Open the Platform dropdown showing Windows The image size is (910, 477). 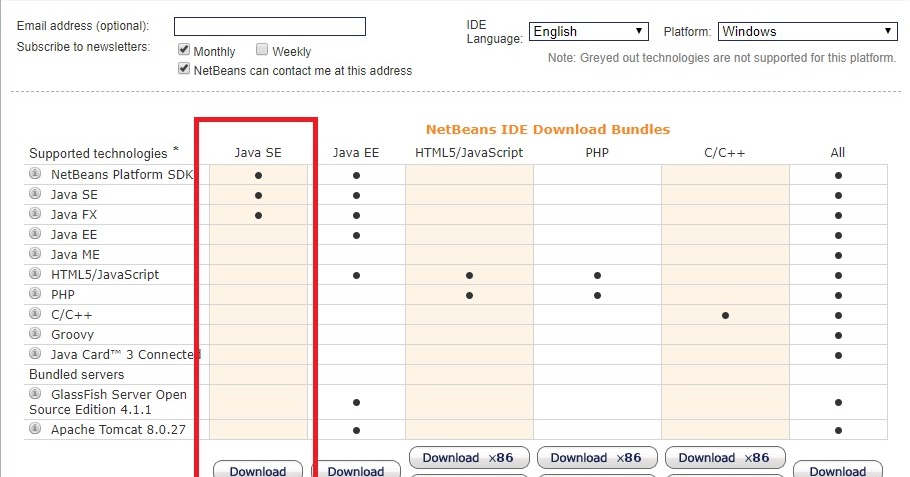[x=808, y=31]
